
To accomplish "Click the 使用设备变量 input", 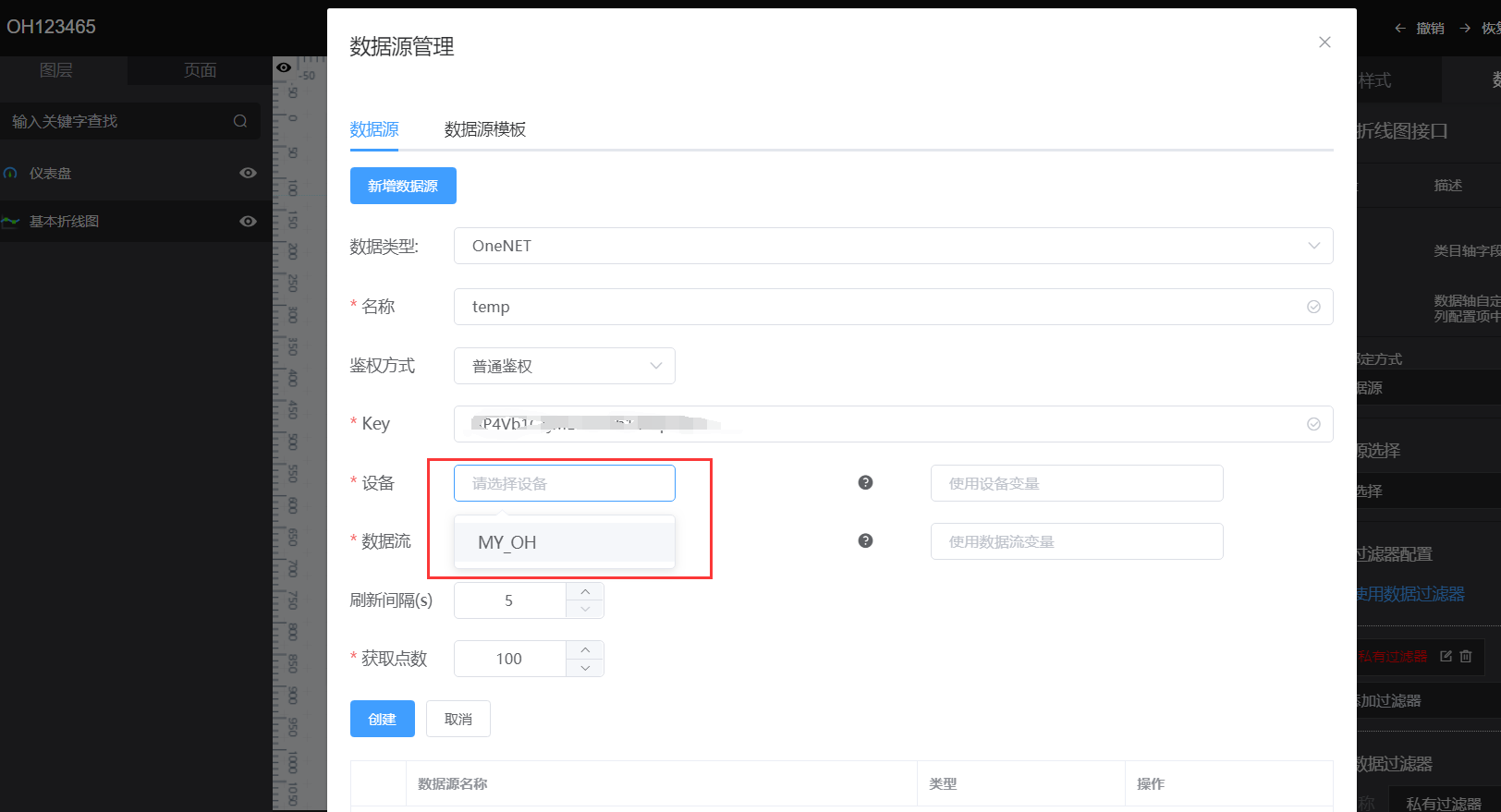I will (1077, 483).
